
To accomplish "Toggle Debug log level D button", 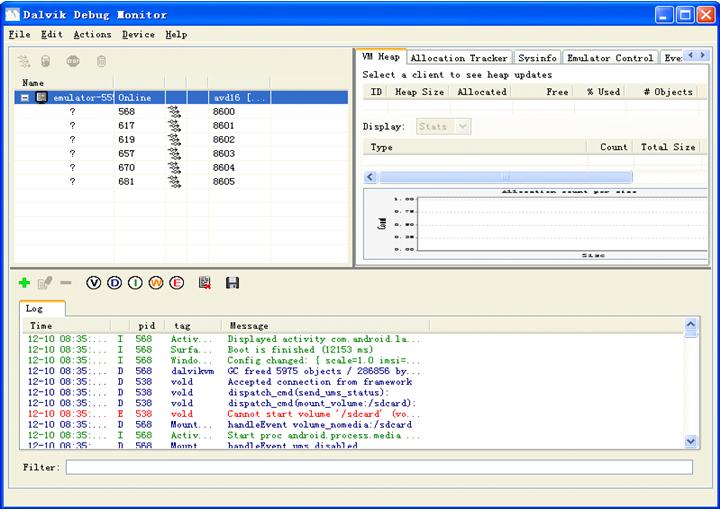I will (x=114, y=283).
